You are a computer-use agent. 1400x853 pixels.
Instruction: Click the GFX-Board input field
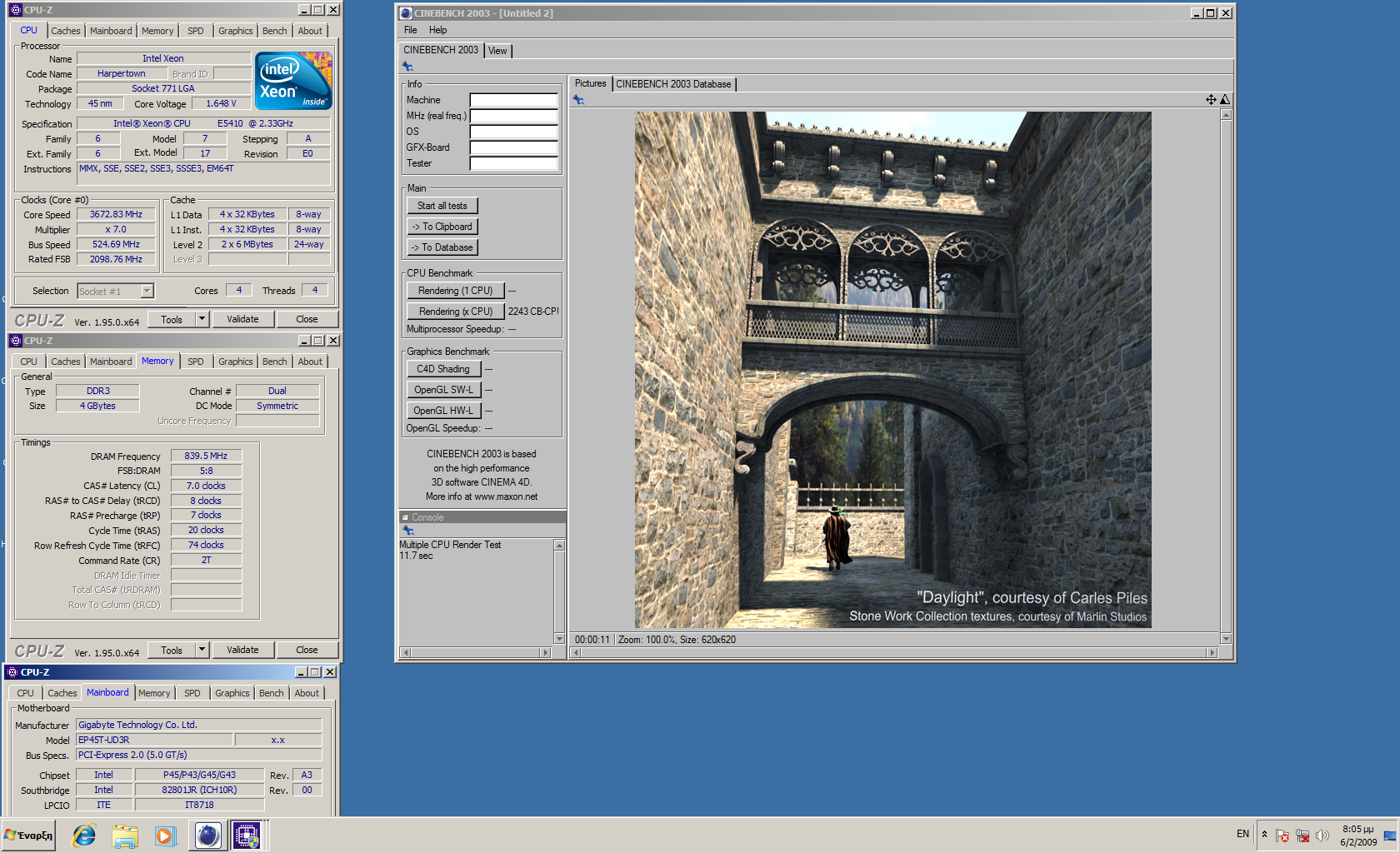tap(514, 147)
